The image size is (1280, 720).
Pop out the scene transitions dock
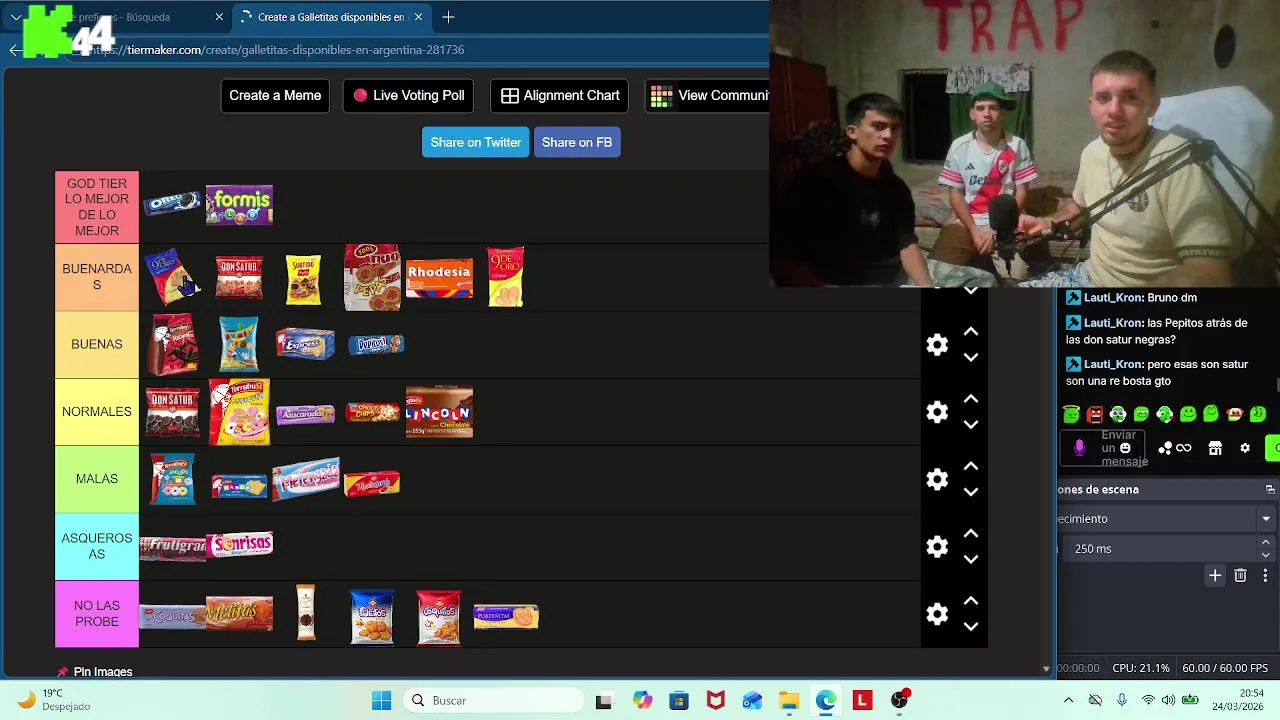[1270, 489]
